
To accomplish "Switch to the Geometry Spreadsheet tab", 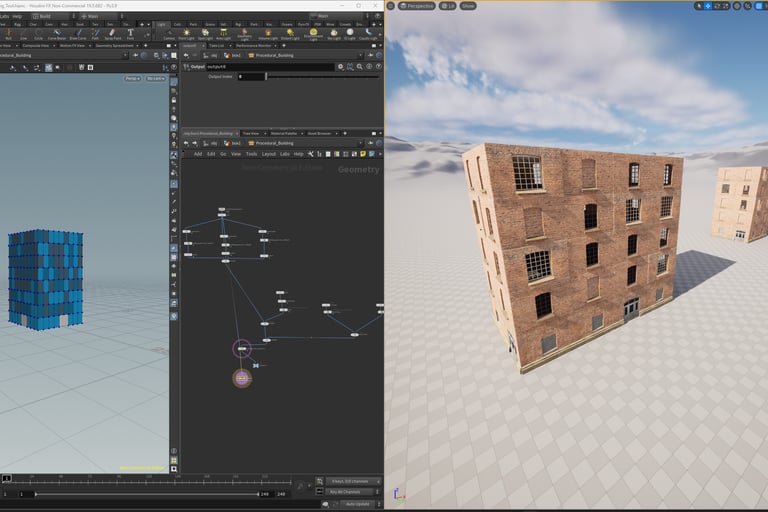I will (x=115, y=46).
